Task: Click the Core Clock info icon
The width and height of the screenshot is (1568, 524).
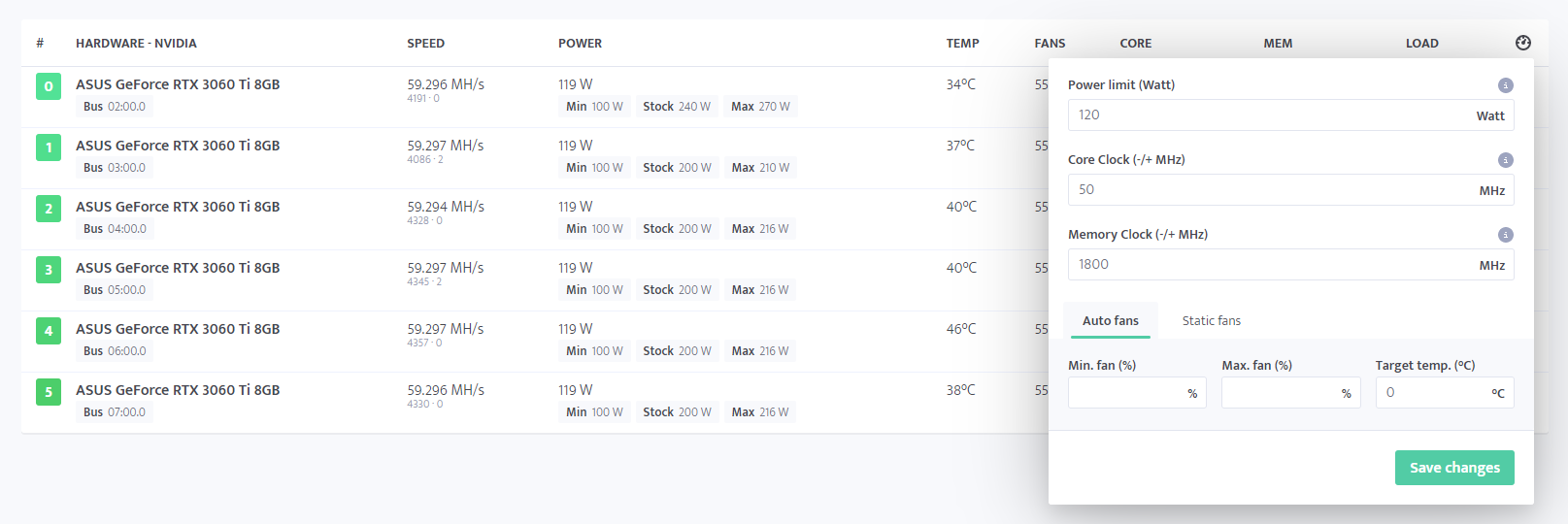Action: click(1506, 160)
